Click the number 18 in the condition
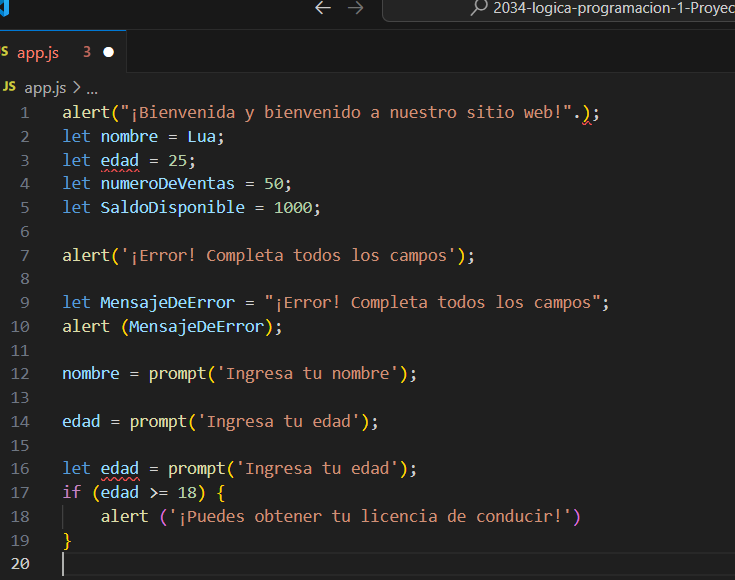The image size is (735, 580). click(187, 493)
